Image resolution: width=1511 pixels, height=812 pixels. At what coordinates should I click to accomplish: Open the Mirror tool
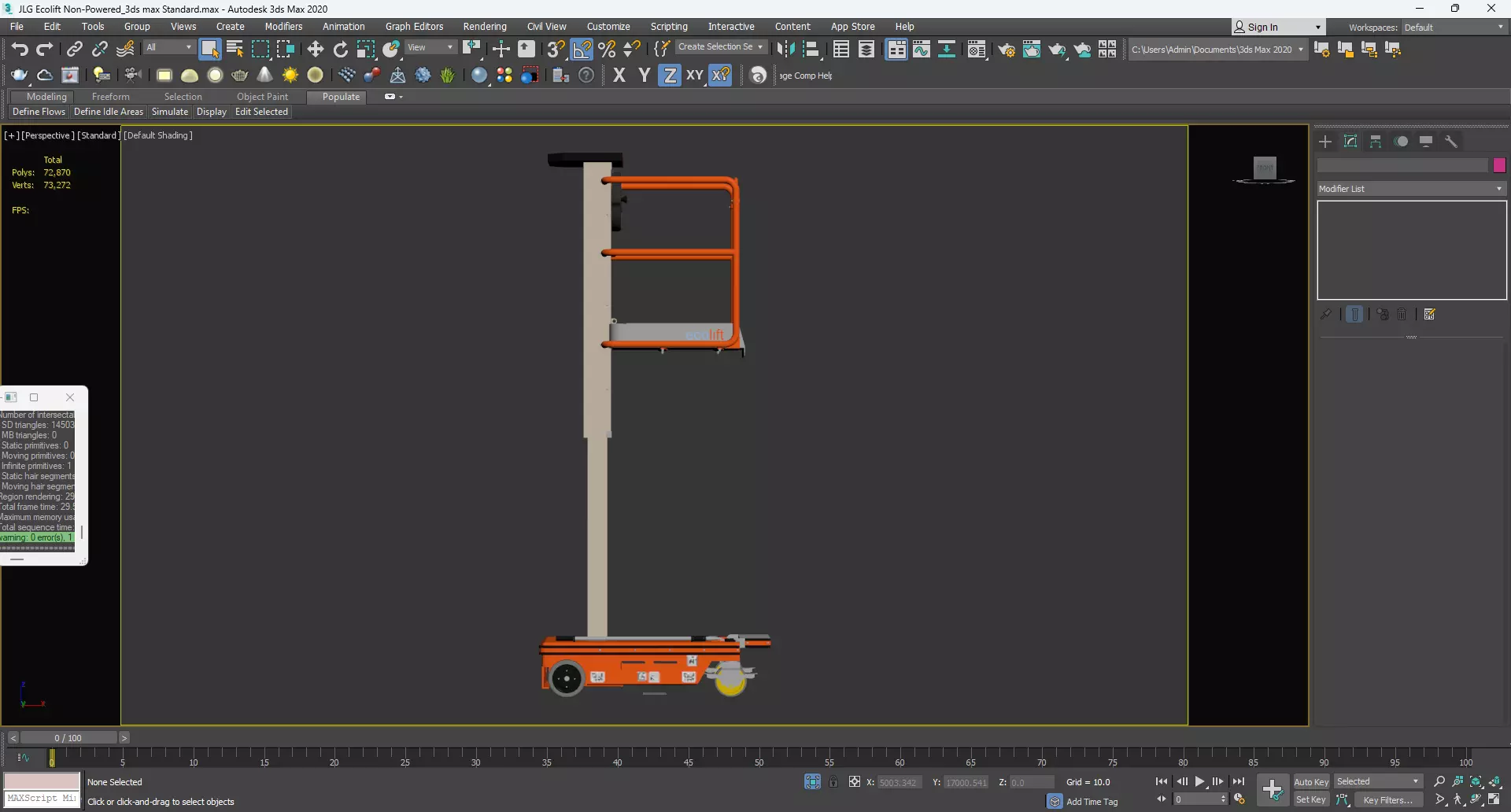point(785,49)
